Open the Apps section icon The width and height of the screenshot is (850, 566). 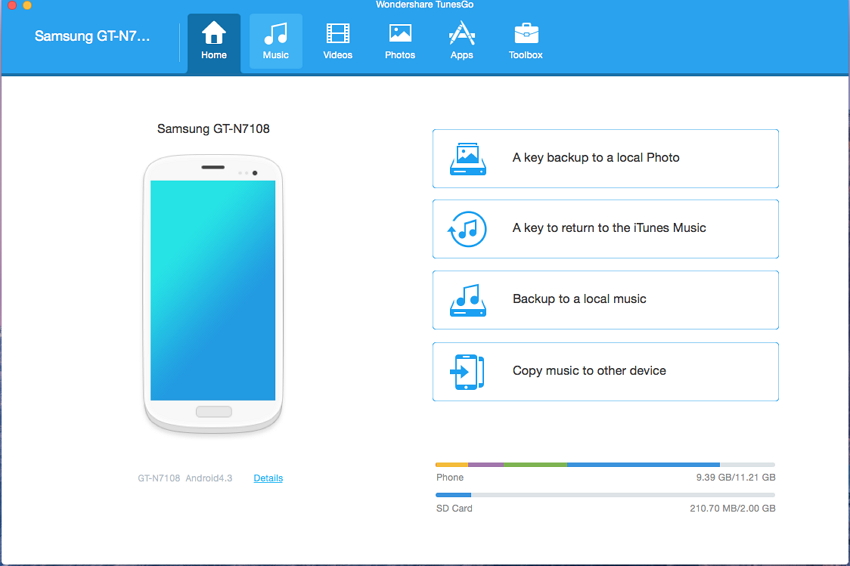(x=462, y=34)
